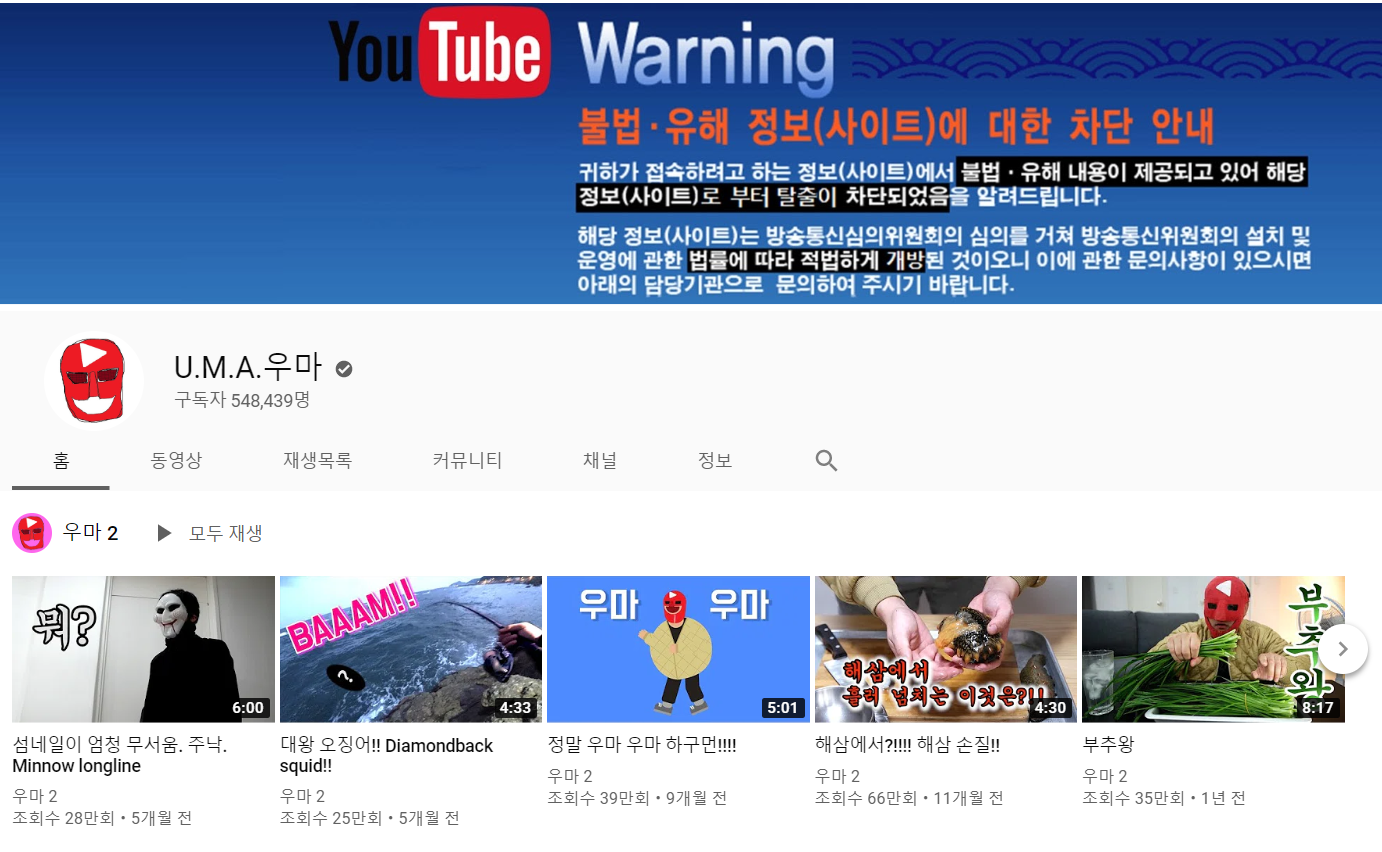Screen dimensions: 1382x852
Task: Click the 8:17 duration badge
Action: pos(1317,708)
